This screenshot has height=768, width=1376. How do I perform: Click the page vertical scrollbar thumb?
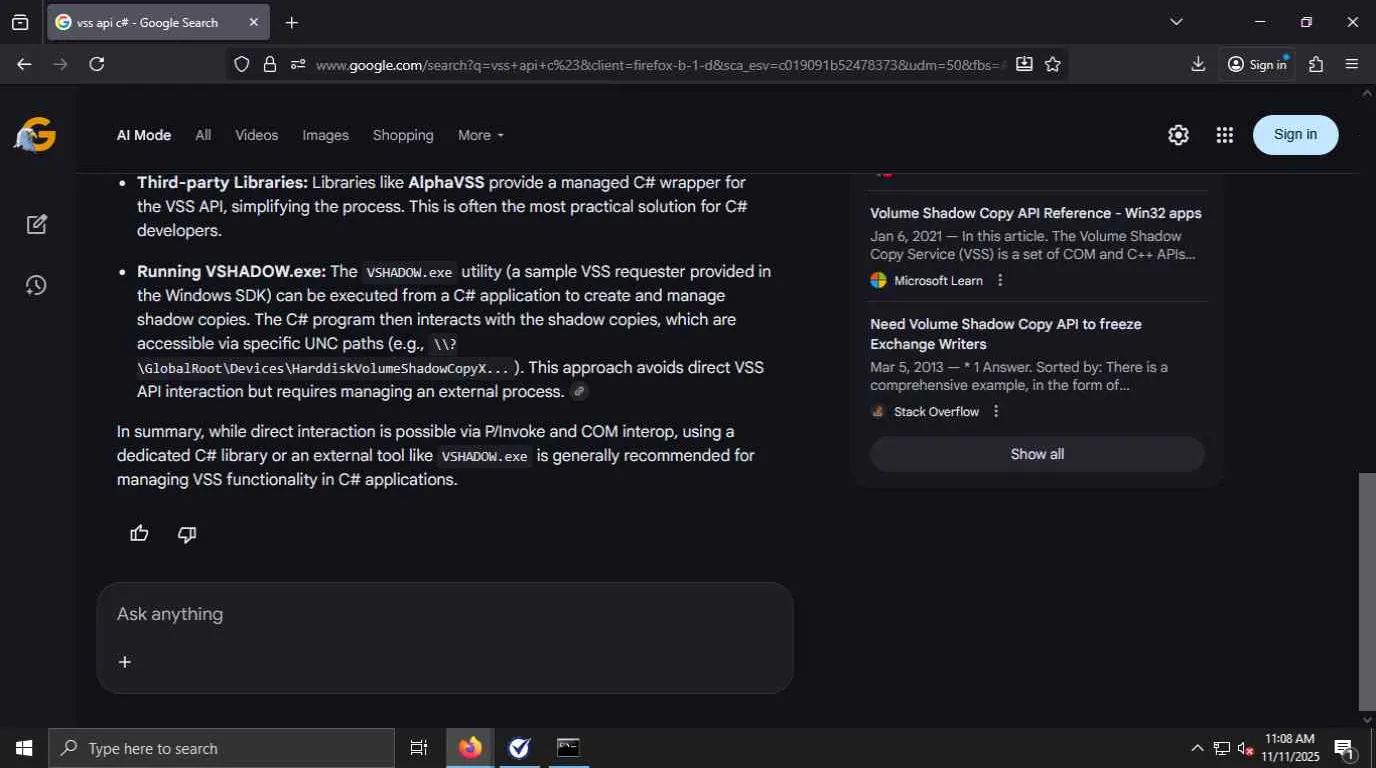[1367, 591]
